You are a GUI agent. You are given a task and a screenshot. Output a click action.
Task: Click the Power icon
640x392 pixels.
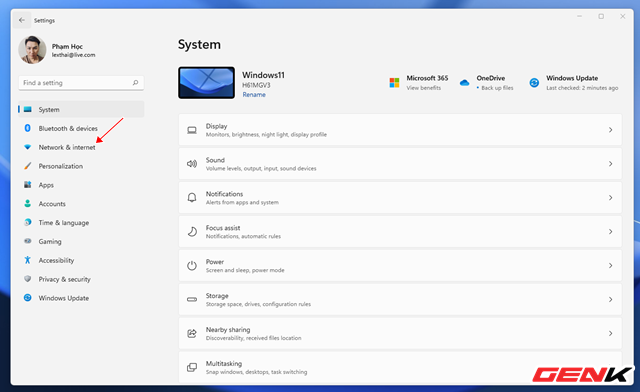(192, 265)
